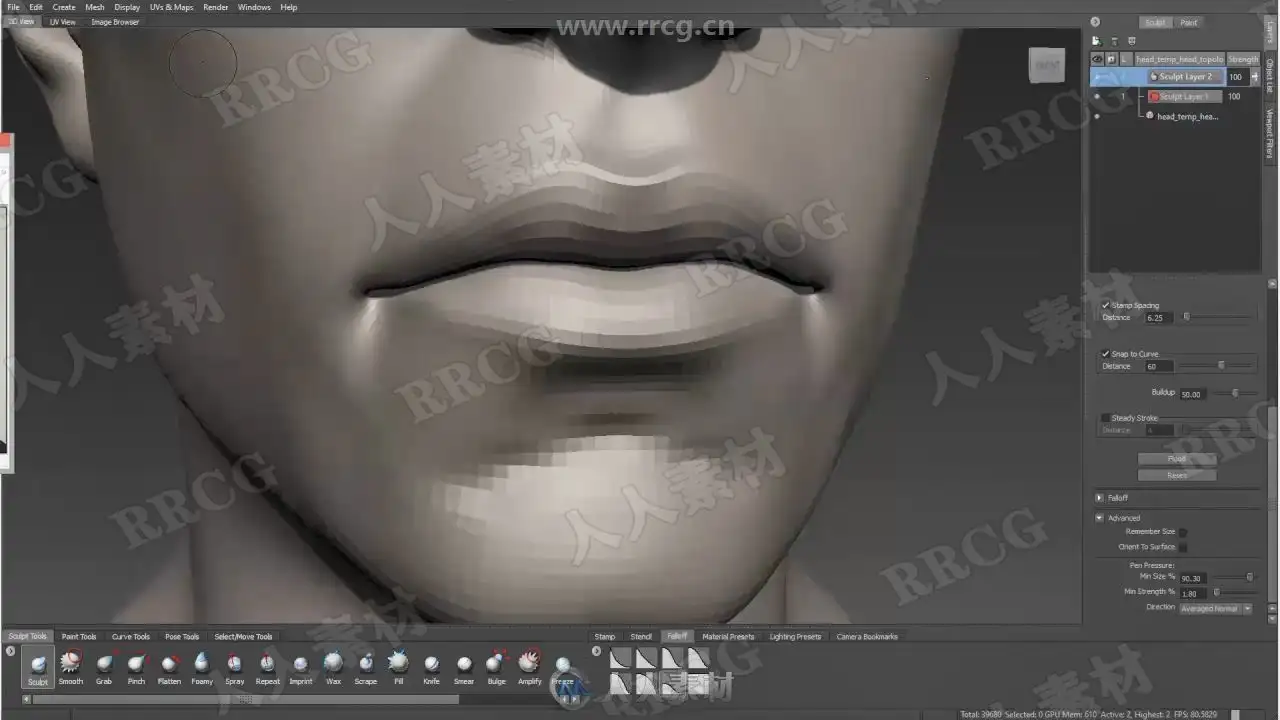The image size is (1280, 720).
Task: Toggle visibility of Sculpt Layer 2
Action: (1097, 77)
